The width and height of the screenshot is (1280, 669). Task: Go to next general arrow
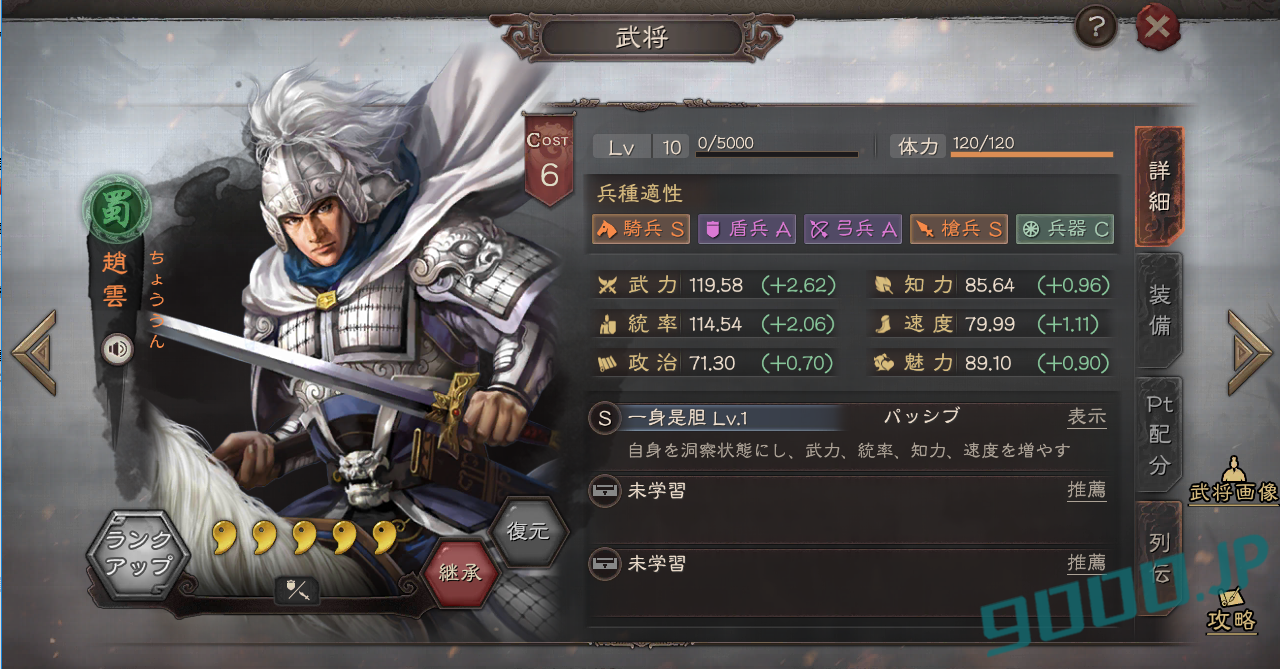pos(1250,352)
